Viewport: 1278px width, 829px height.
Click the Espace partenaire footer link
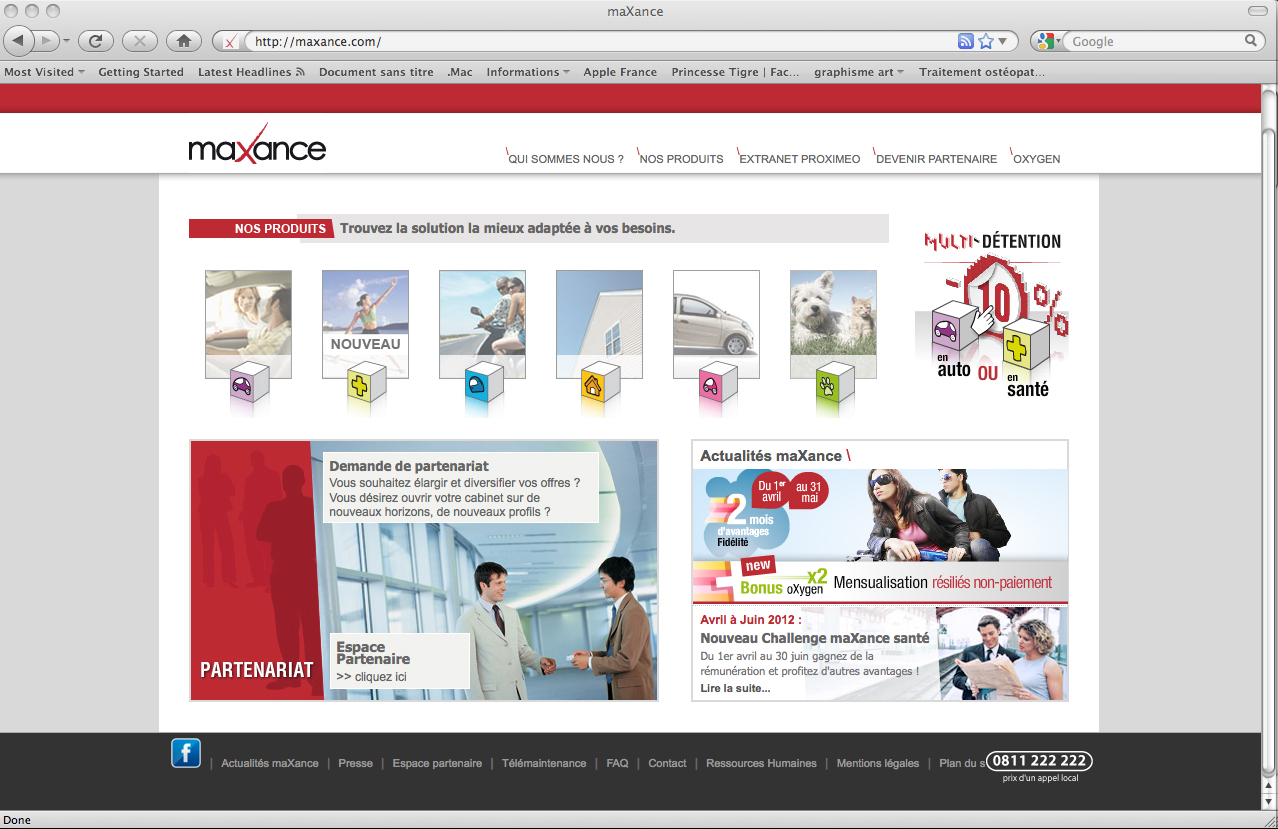(x=437, y=763)
